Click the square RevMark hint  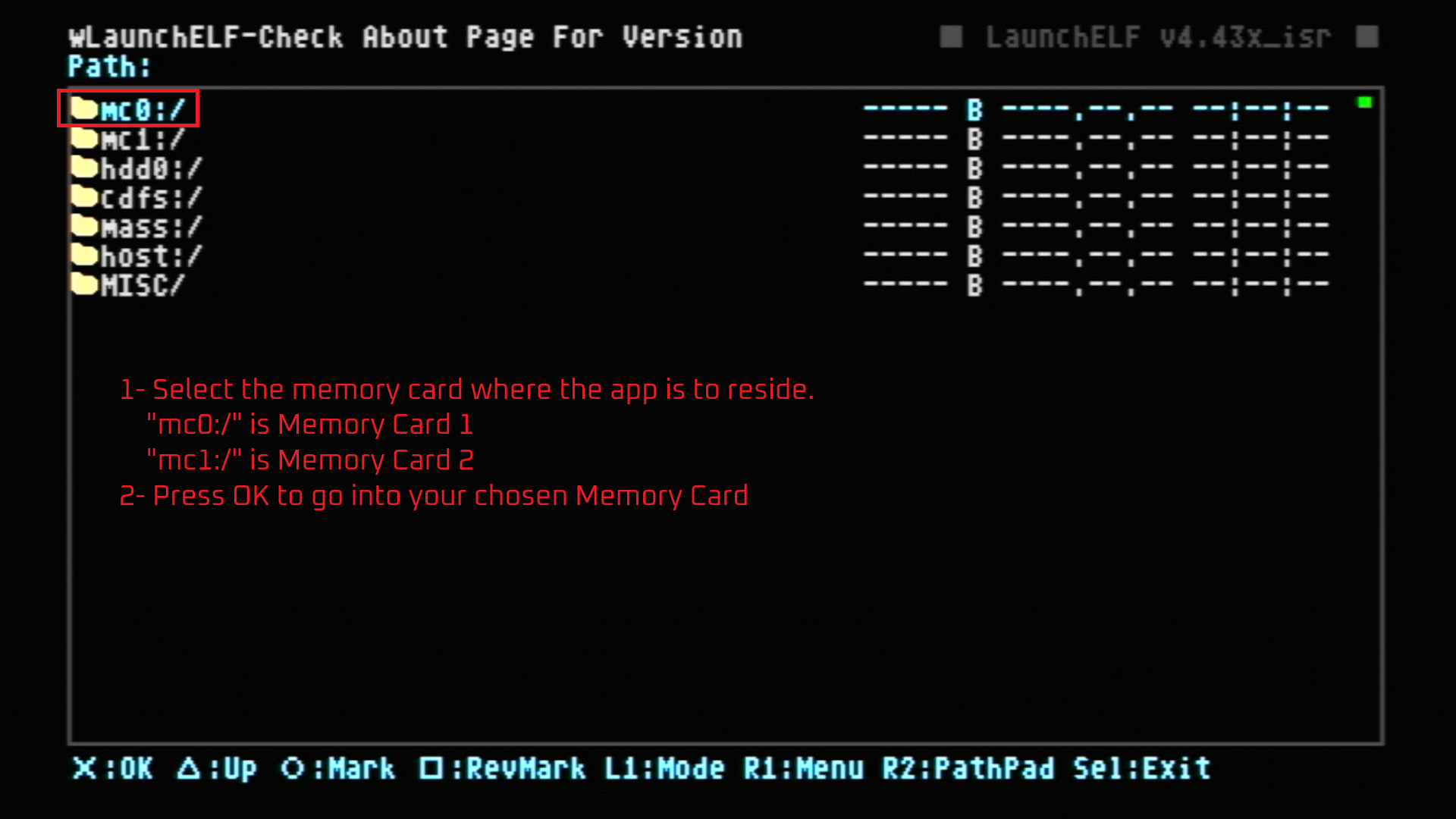click(502, 769)
